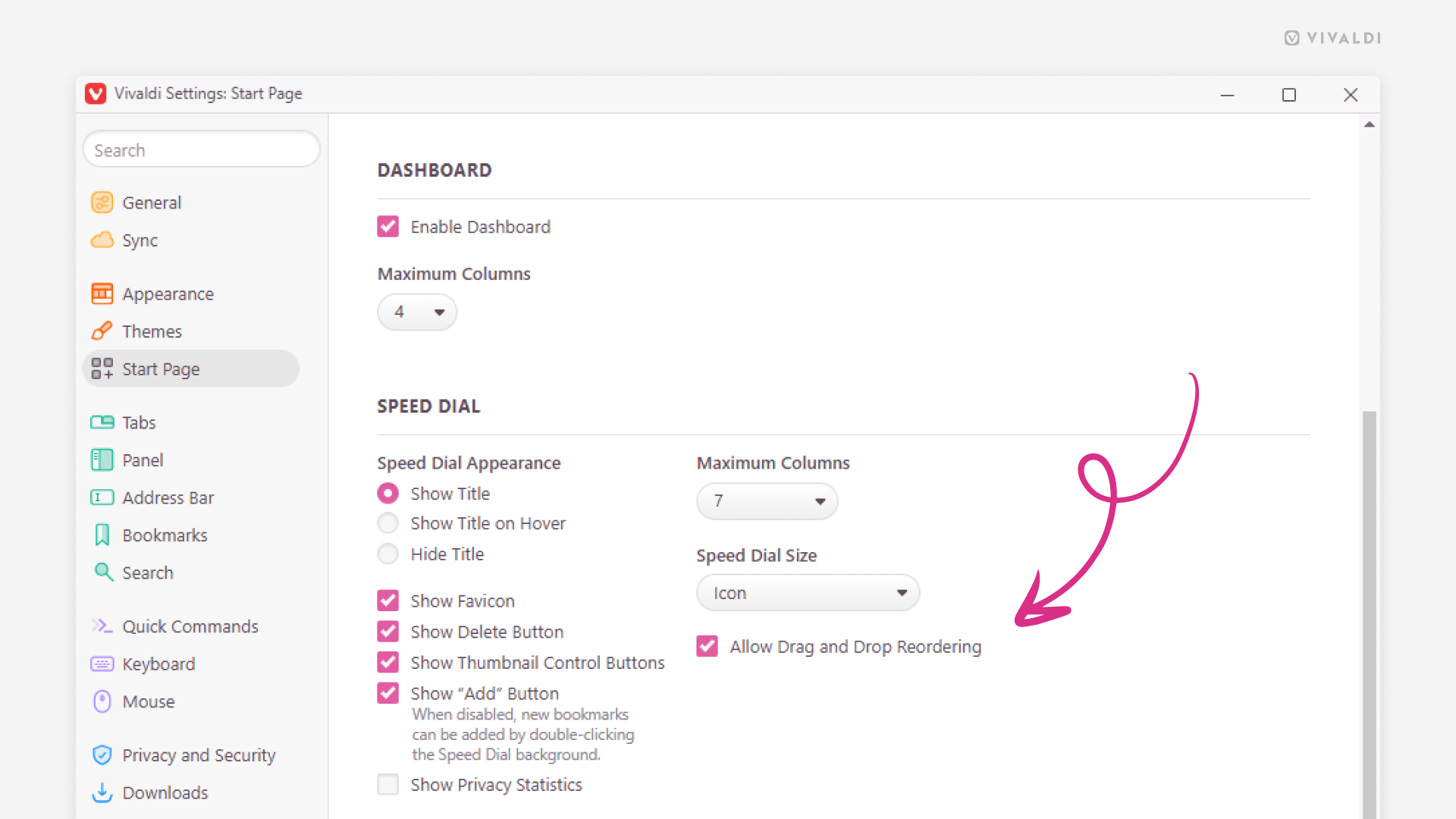Uncheck Allow Drag and Drop Reordering

click(x=707, y=646)
